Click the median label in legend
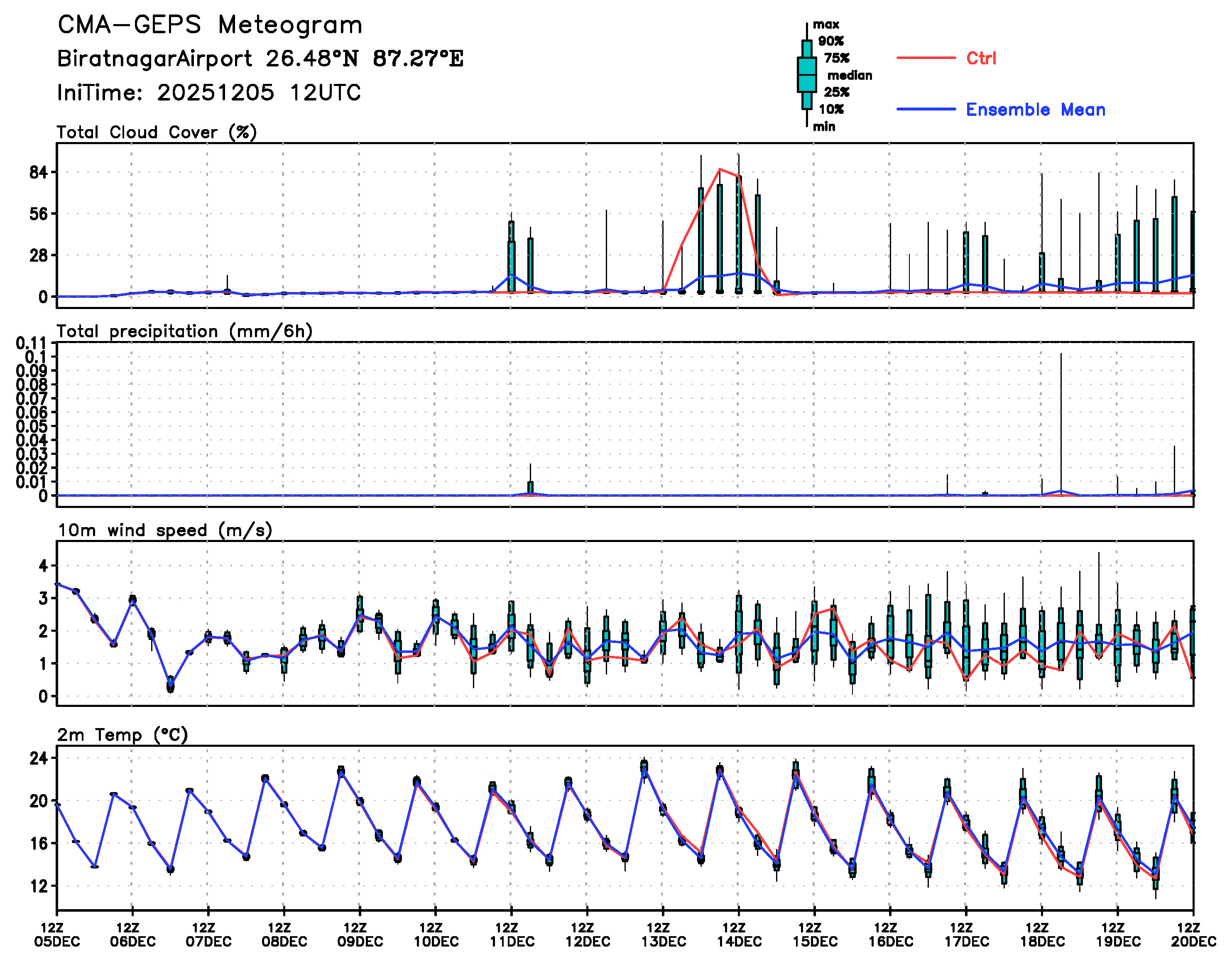Image resolution: width=1232 pixels, height=964 pixels. click(x=850, y=75)
